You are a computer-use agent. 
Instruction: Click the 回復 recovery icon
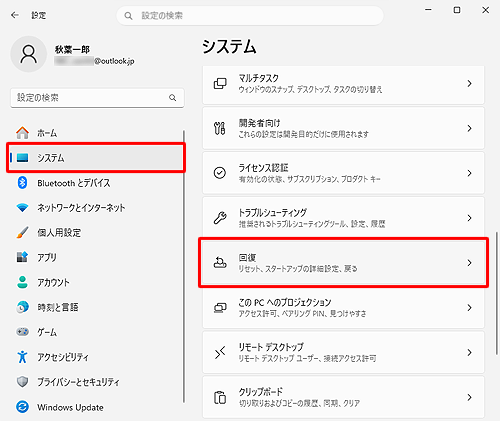pyautogui.click(x=220, y=263)
